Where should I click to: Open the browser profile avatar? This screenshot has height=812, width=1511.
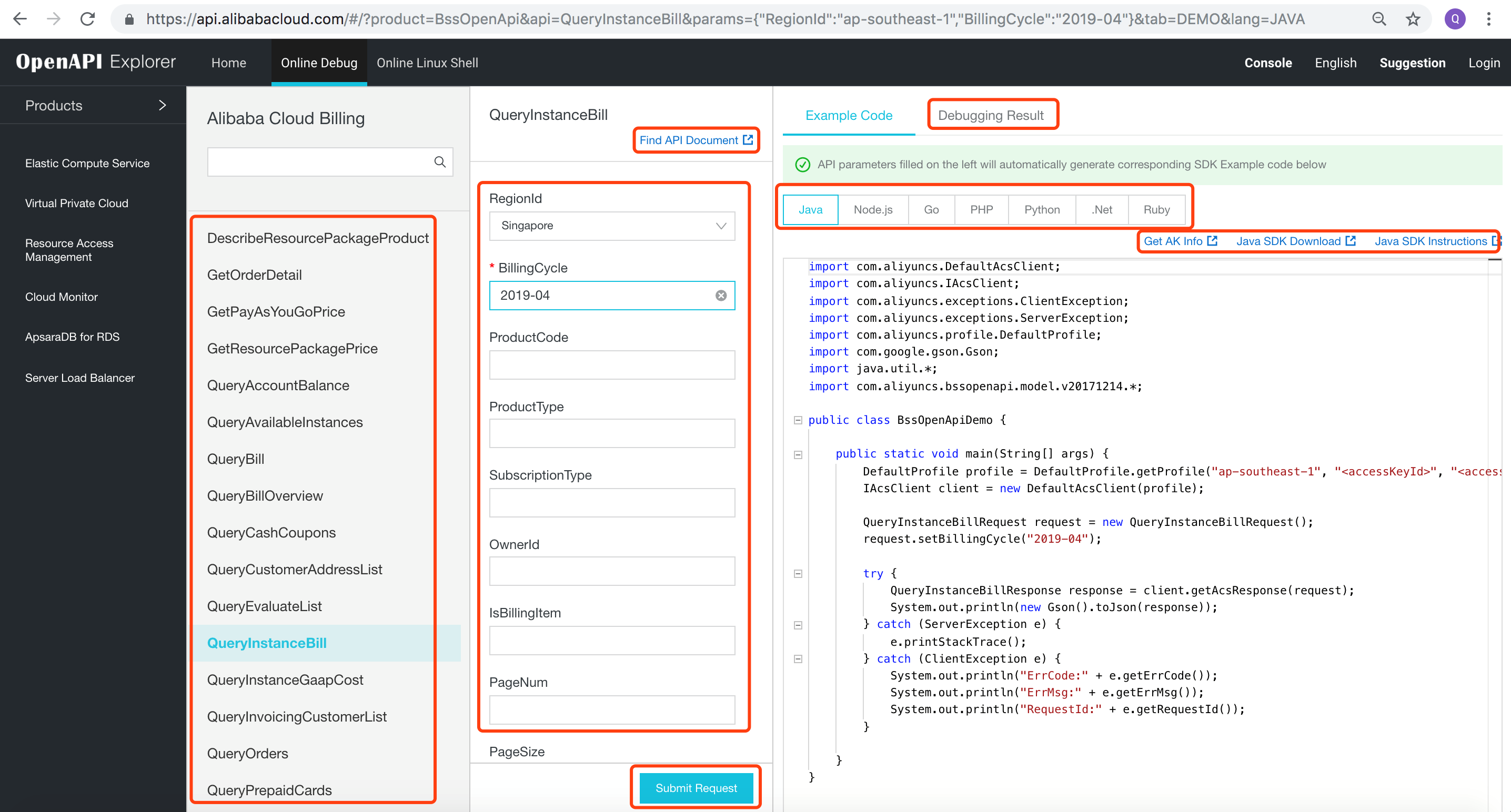(x=1455, y=19)
